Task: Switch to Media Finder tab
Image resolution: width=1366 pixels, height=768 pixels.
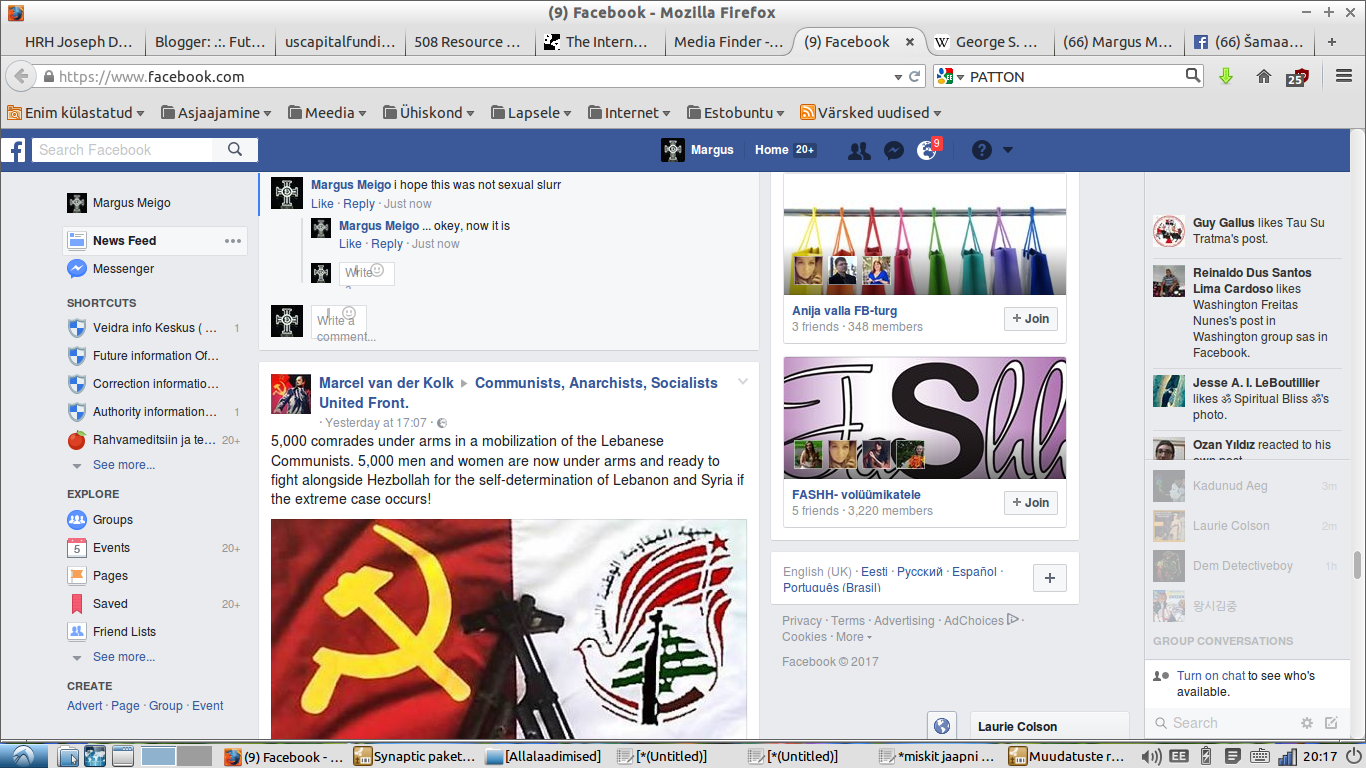Action: point(729,42)
